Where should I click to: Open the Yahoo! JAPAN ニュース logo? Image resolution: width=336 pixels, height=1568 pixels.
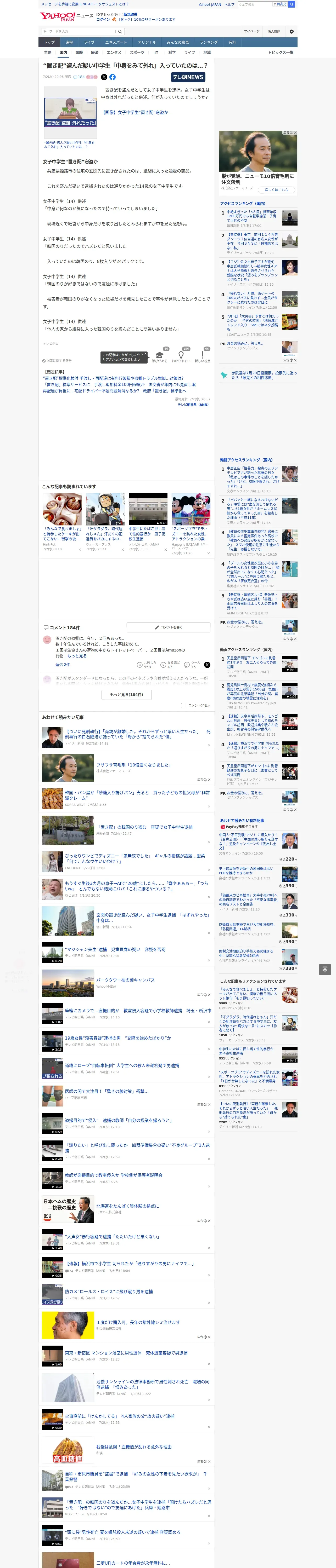(66, 16)
